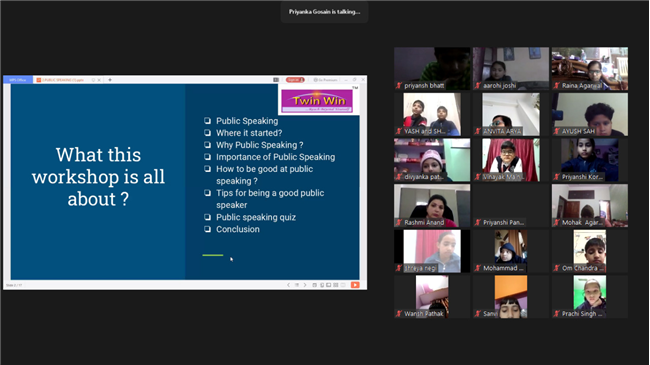Image resolution: width=650 pixels, height=365 pixels.
Task: Switch to slide sorter grid view icon
Action: pyautogui.click(x=335, y=285)
